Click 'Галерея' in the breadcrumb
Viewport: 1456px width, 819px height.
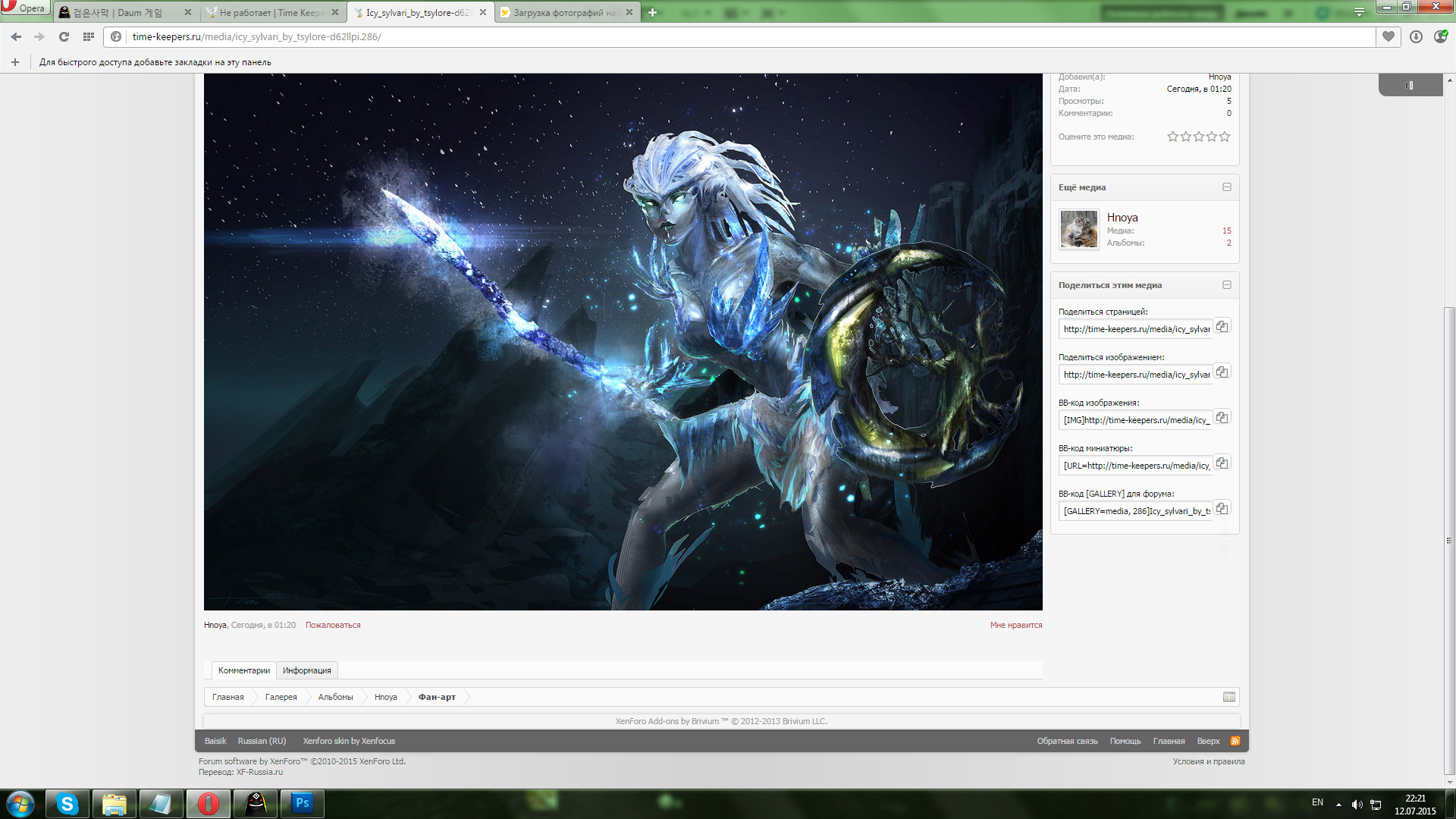pos(281,697)
